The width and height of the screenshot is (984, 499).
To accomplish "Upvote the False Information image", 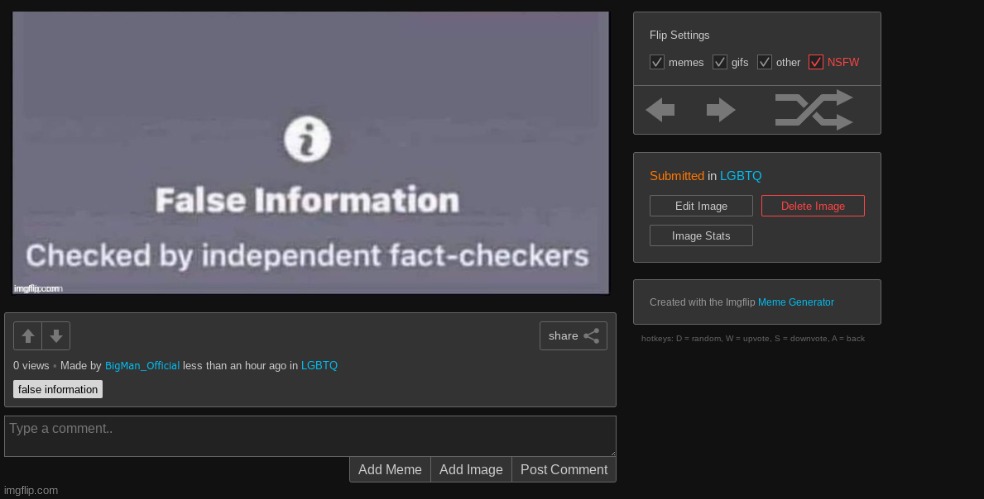I will (x=28, y=336).
